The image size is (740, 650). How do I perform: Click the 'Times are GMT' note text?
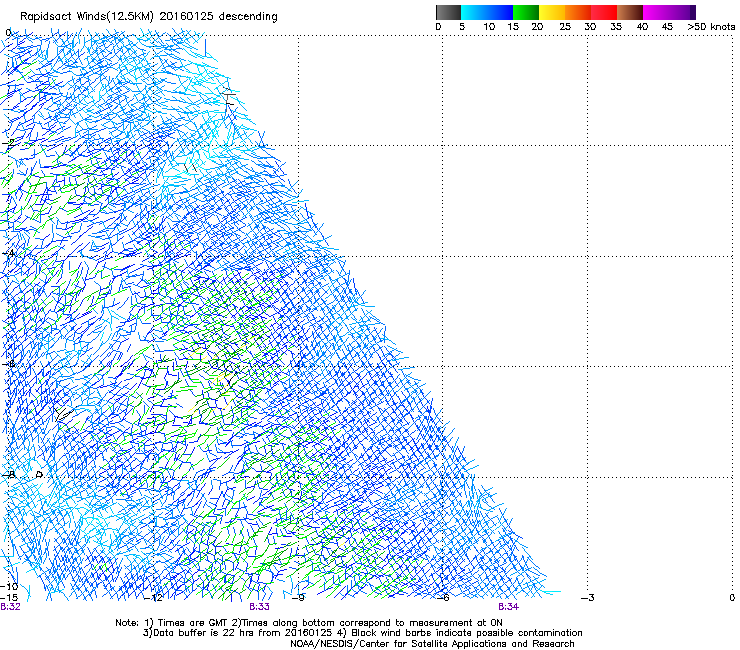pos(193,623)
